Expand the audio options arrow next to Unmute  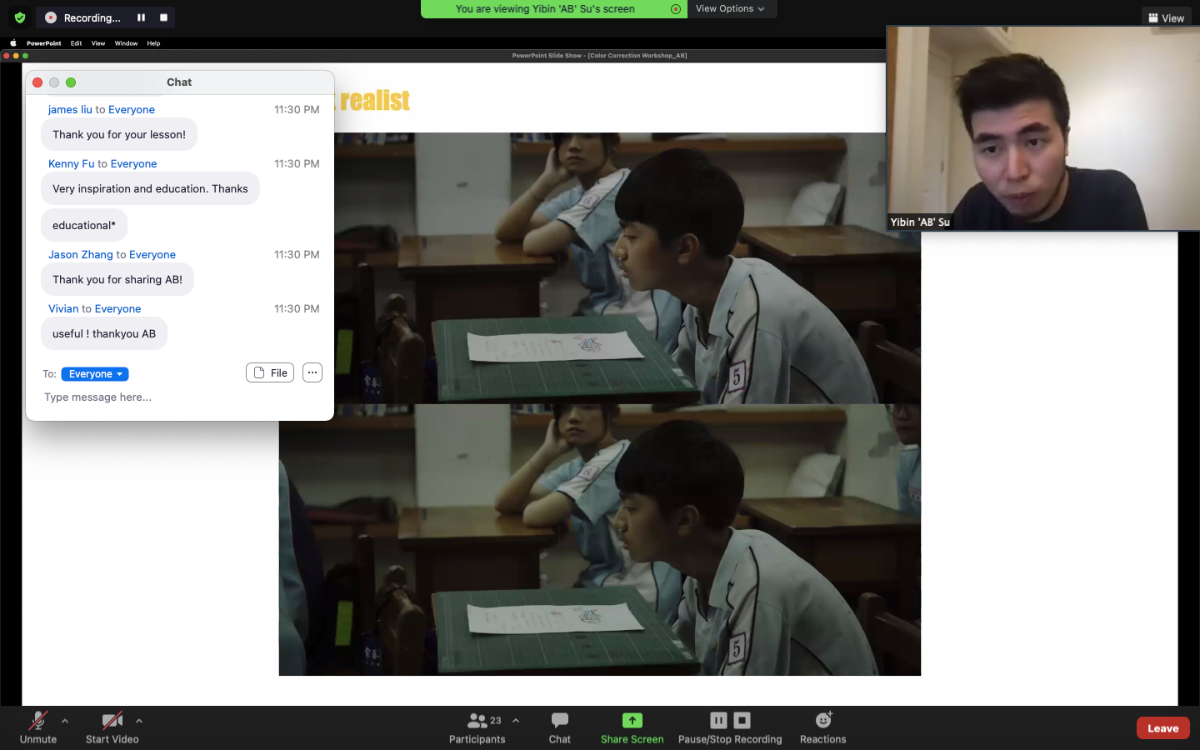(65, 720)
